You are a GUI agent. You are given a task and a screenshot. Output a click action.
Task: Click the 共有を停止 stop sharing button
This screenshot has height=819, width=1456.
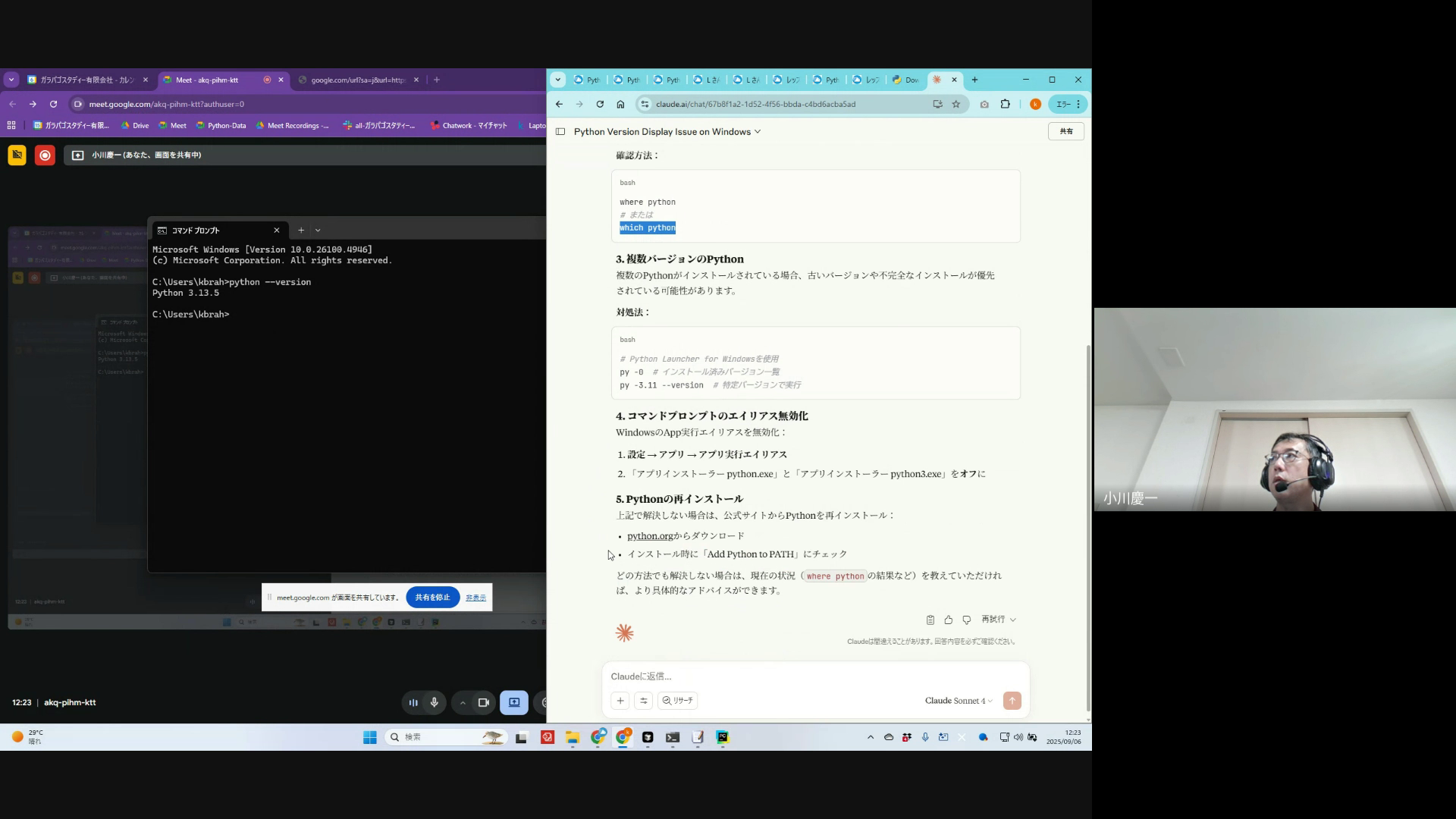(x=432, y=598)
